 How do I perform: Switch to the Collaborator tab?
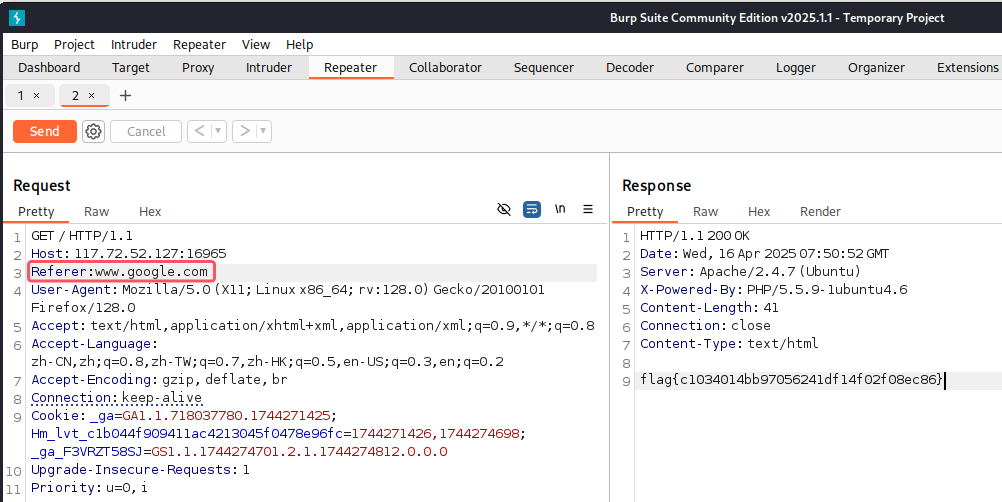[445, 68]
